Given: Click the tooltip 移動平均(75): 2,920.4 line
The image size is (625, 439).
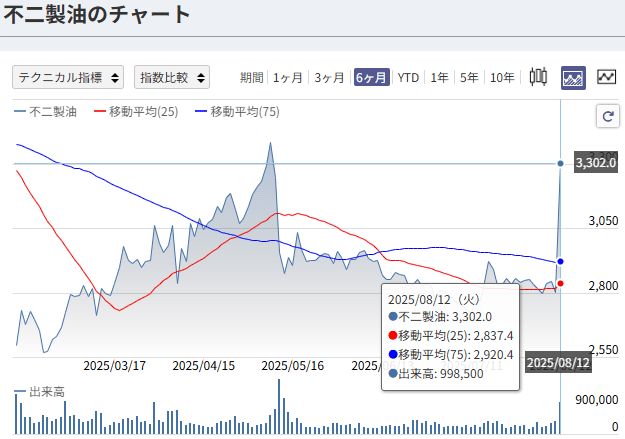Looking at the screenshot, I should click(x=451, y=354).
